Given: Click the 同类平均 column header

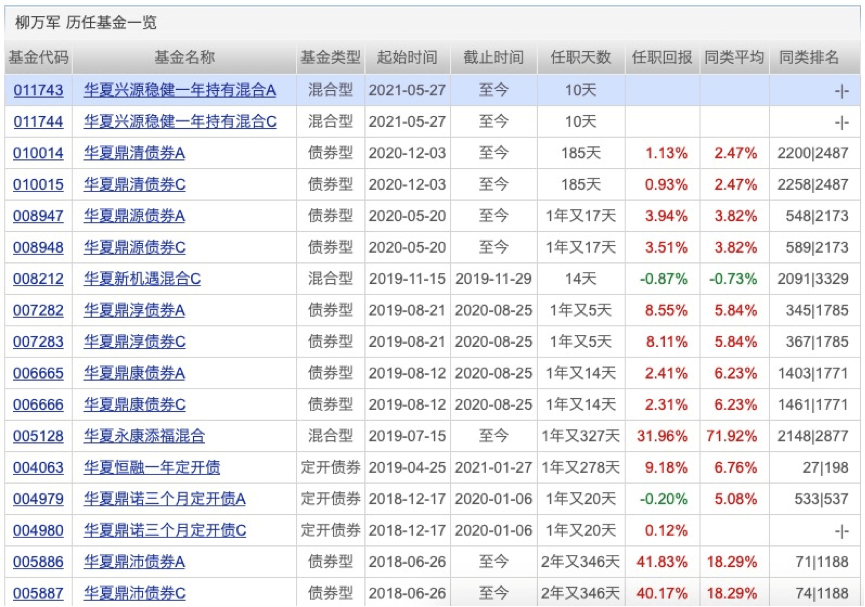Looking at the screenshot, I should (x=734, y=57).
